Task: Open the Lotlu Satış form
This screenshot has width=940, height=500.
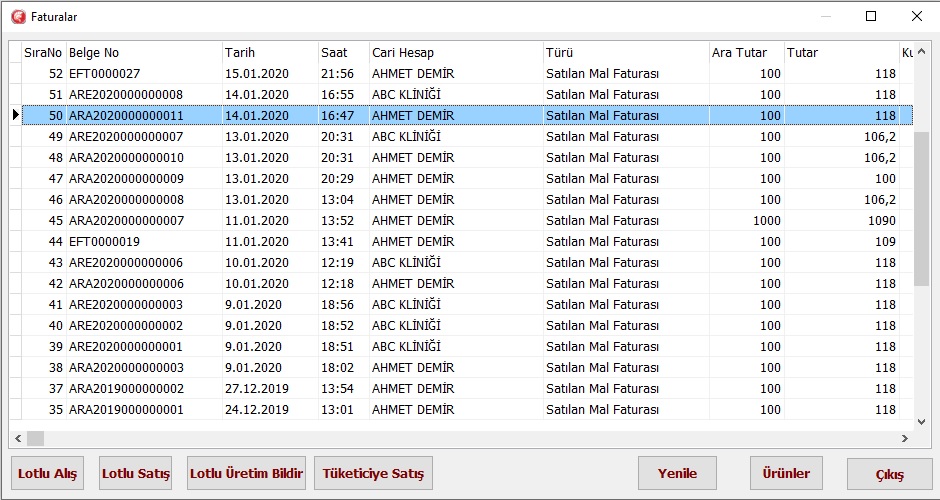Action: (136, 473)
